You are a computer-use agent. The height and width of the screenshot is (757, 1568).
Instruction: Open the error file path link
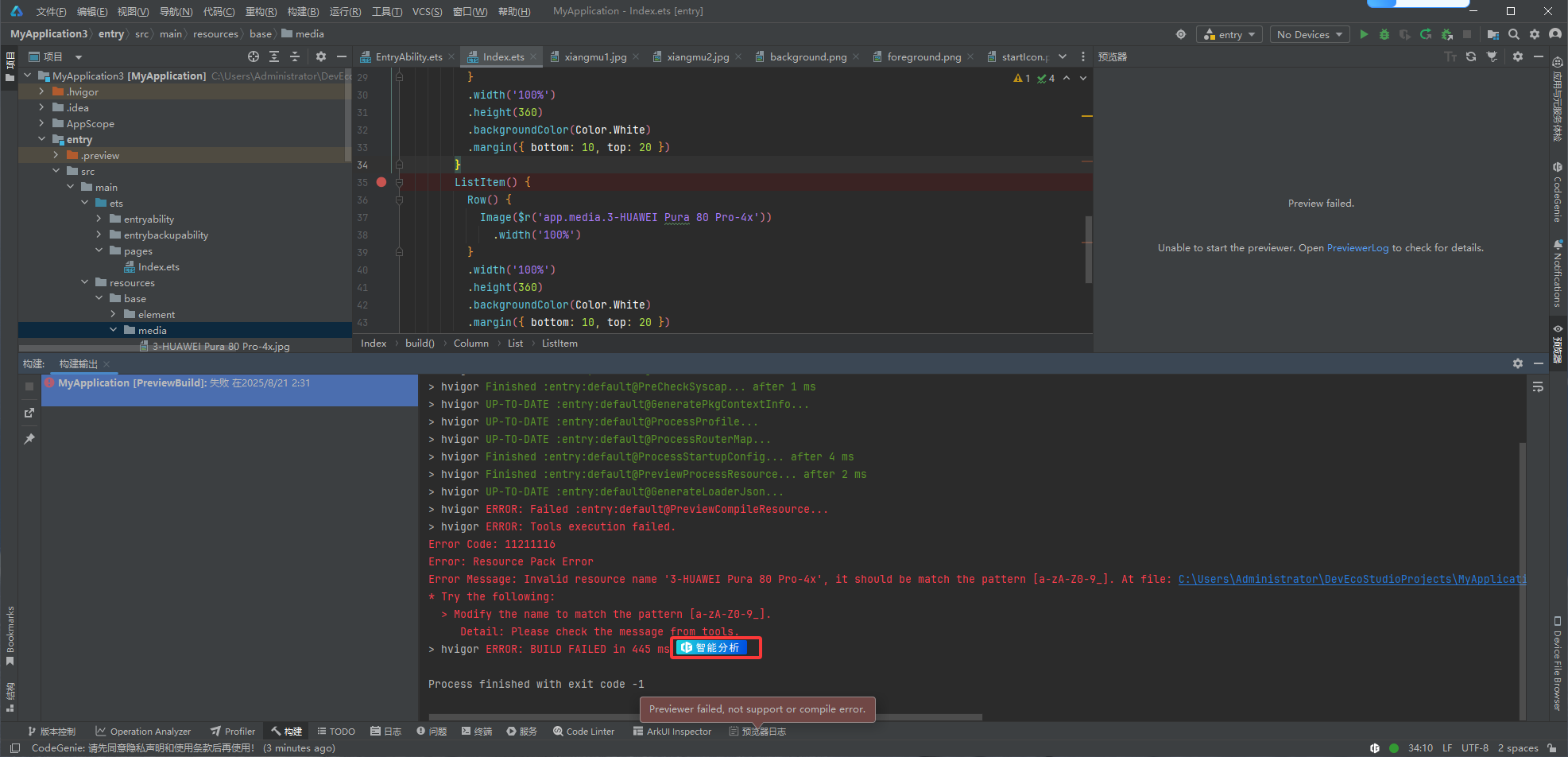tap(1352, 579)
